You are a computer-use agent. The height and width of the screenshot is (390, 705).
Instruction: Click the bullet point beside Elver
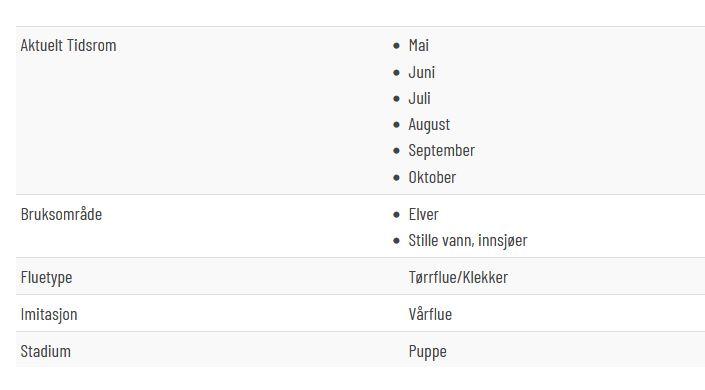click(x=396, y=215)
